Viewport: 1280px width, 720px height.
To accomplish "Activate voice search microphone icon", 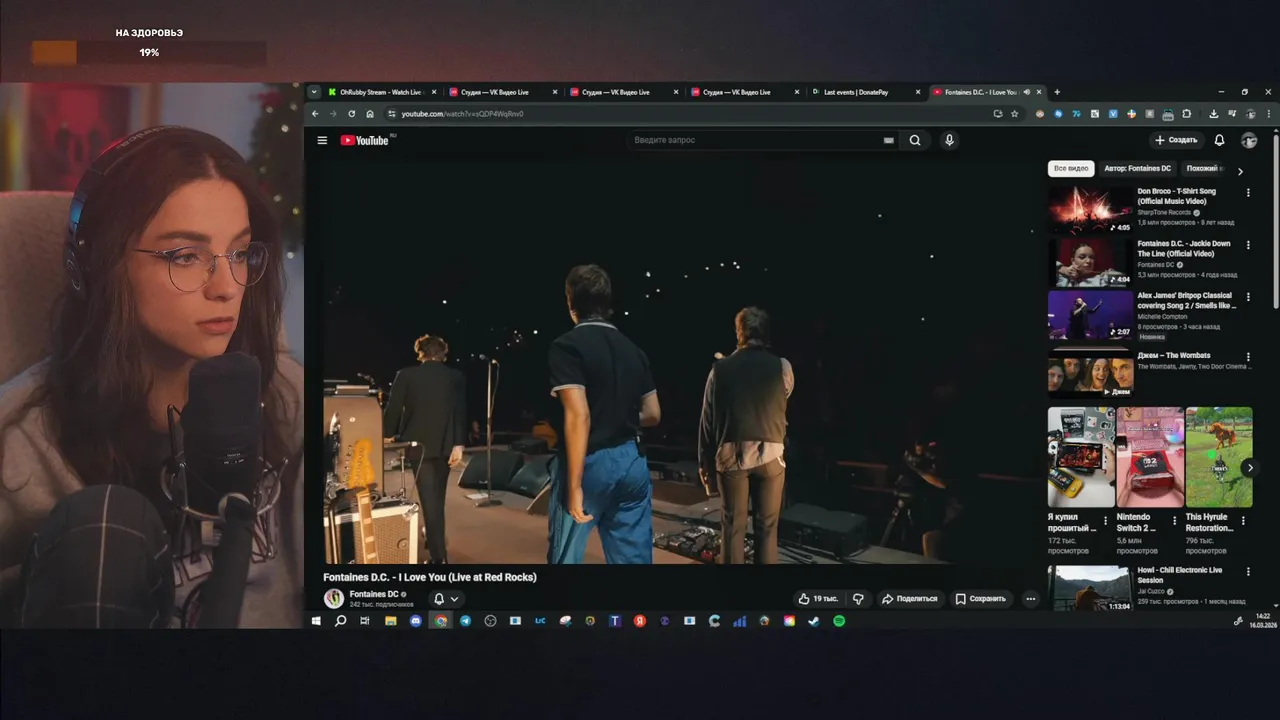I will (949, 140).
